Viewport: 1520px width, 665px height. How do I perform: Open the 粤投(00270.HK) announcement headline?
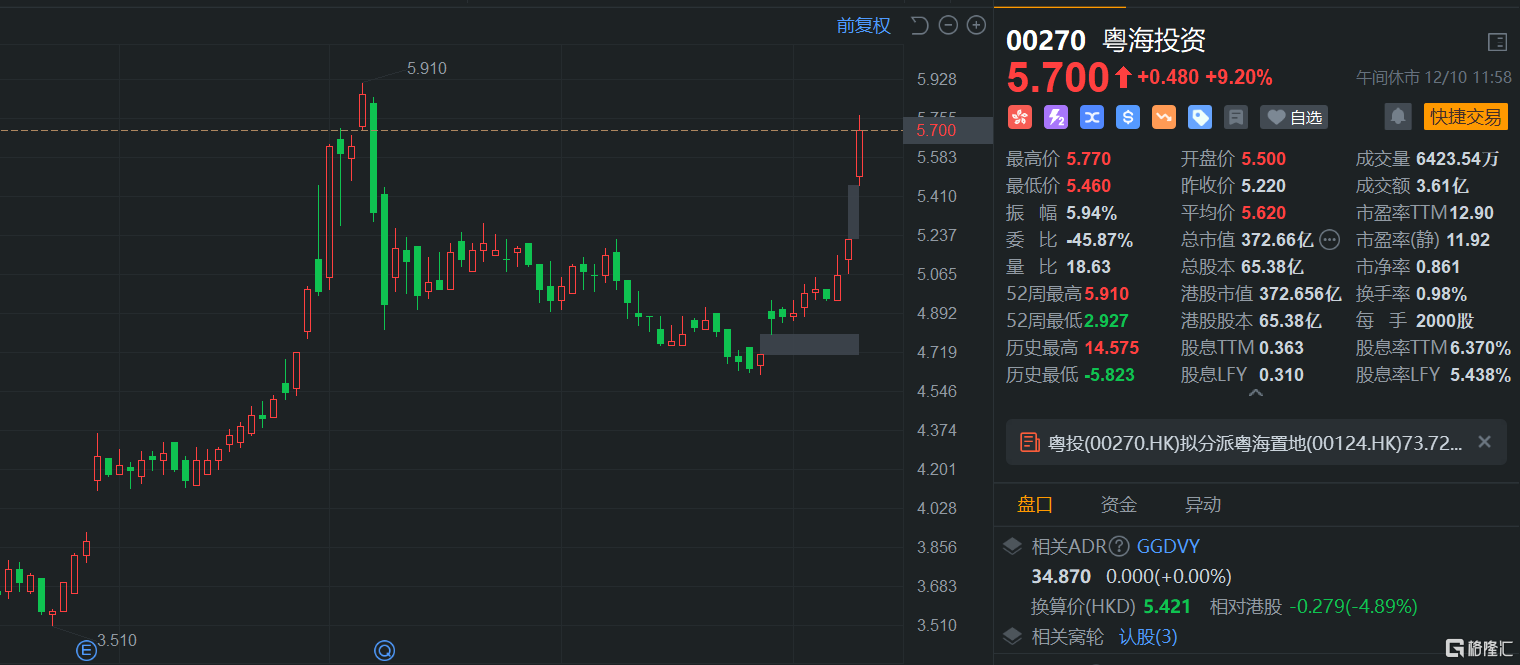point(1254,442)
